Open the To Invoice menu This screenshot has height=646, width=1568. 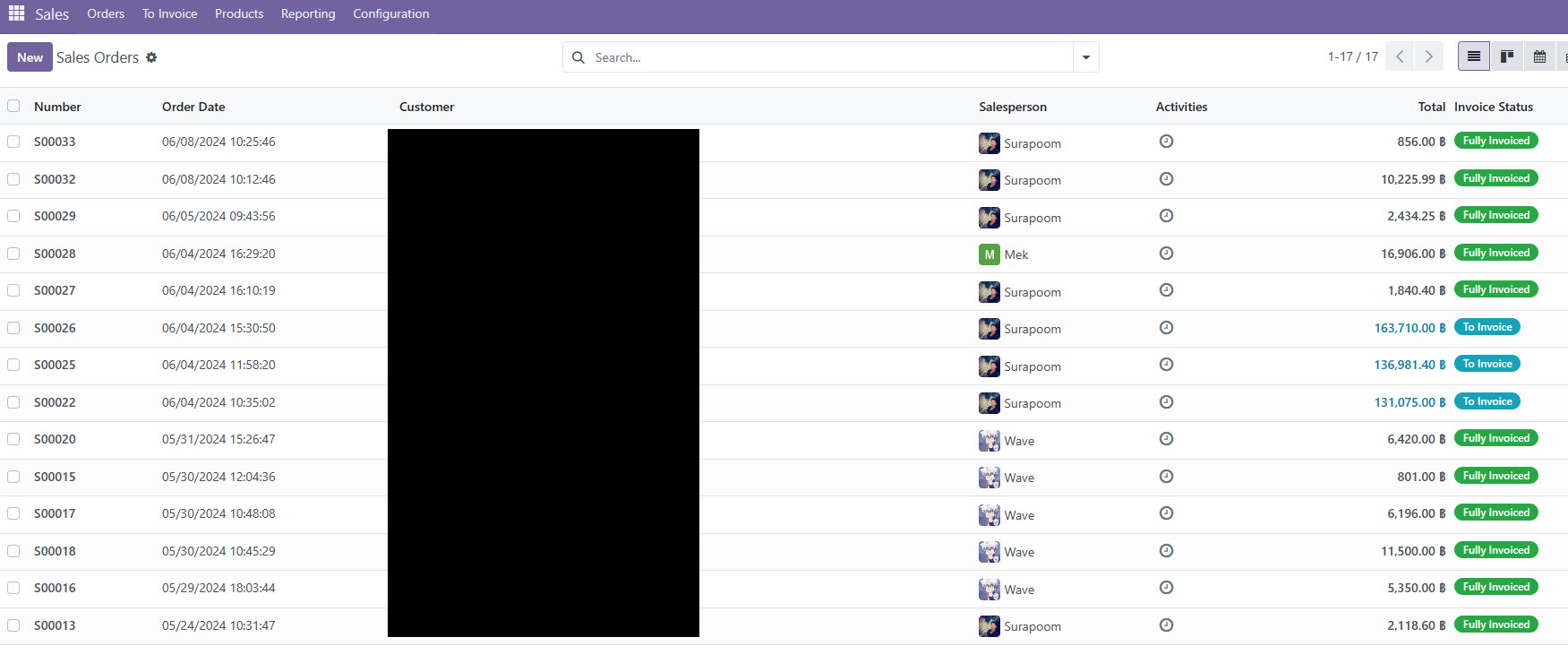tap(169, 13)
